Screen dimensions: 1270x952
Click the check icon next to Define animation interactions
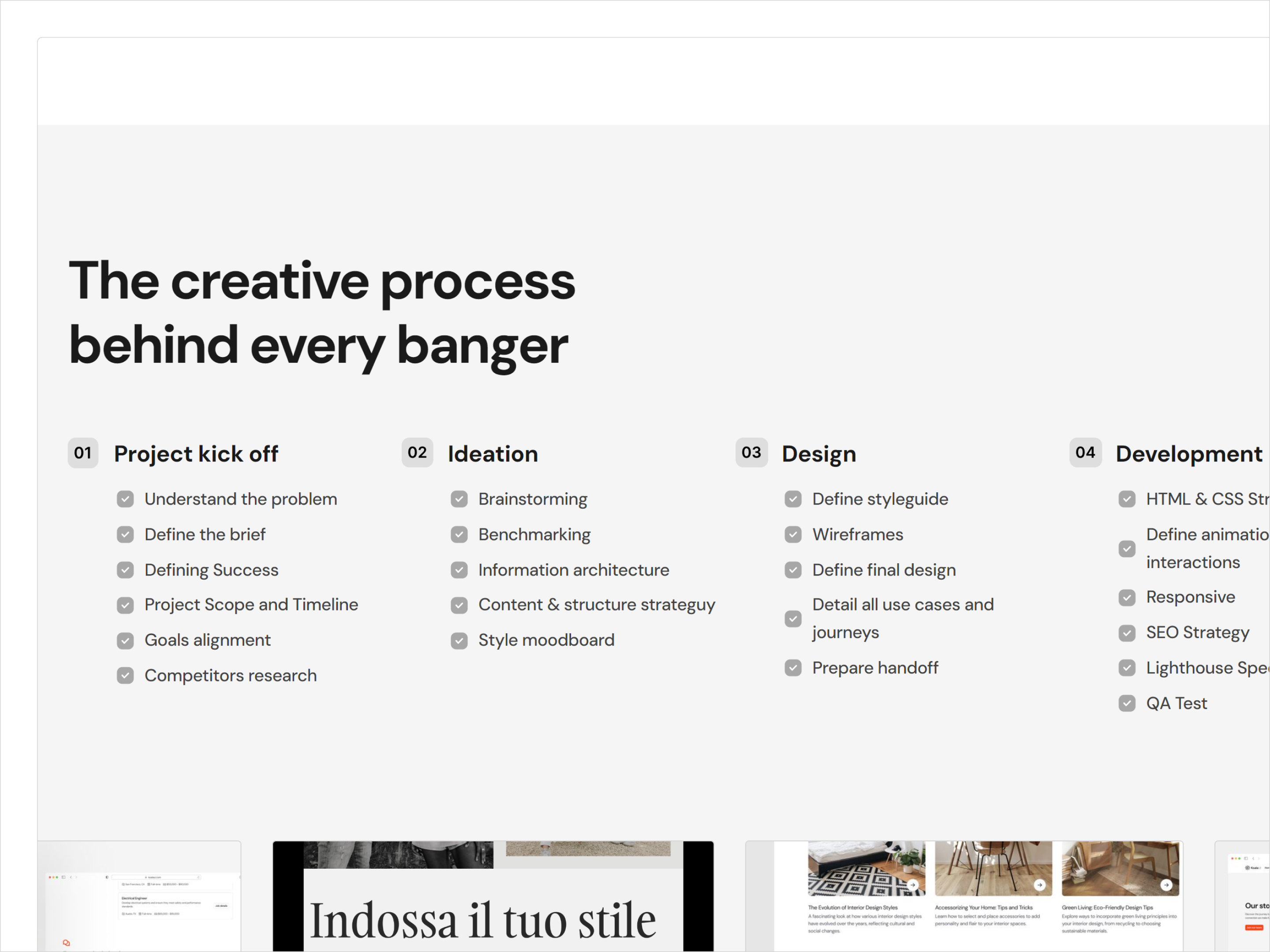click(x=1127, y=549)
